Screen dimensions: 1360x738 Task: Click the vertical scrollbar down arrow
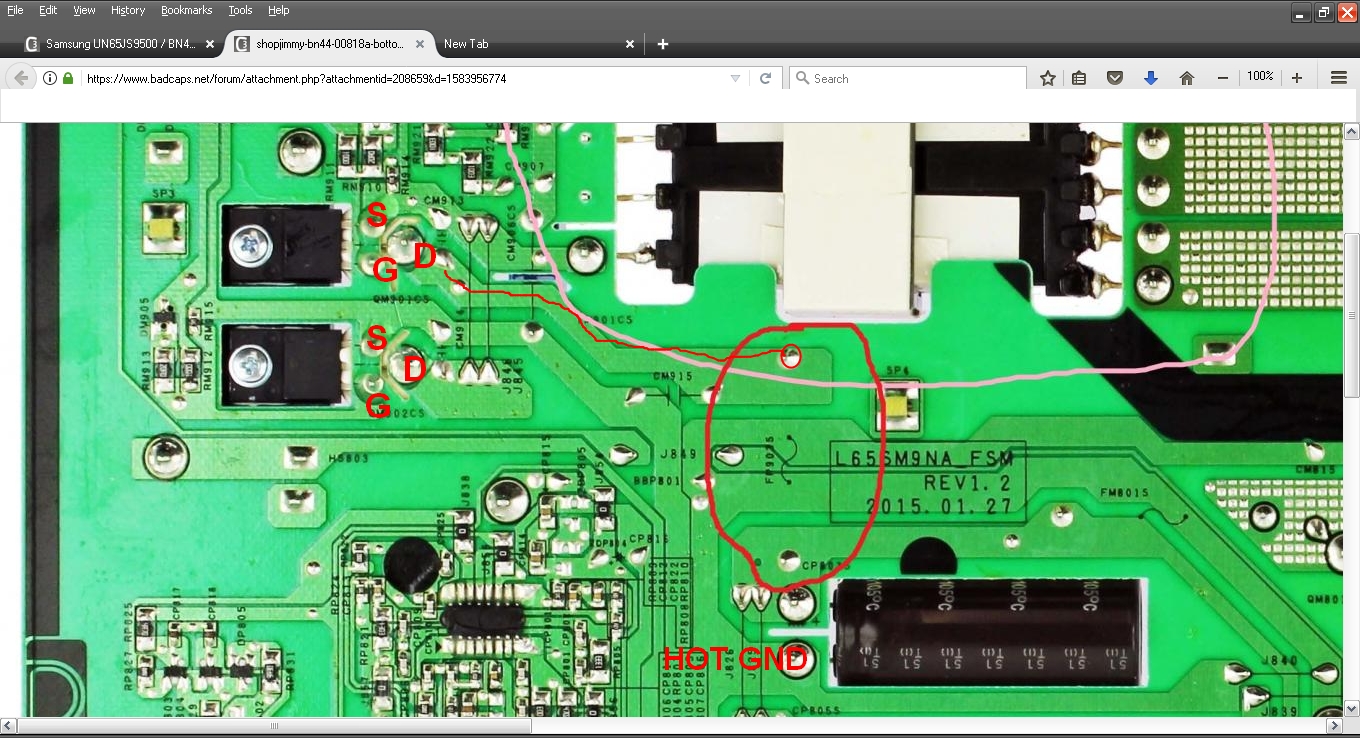(x=1351, y=709)
